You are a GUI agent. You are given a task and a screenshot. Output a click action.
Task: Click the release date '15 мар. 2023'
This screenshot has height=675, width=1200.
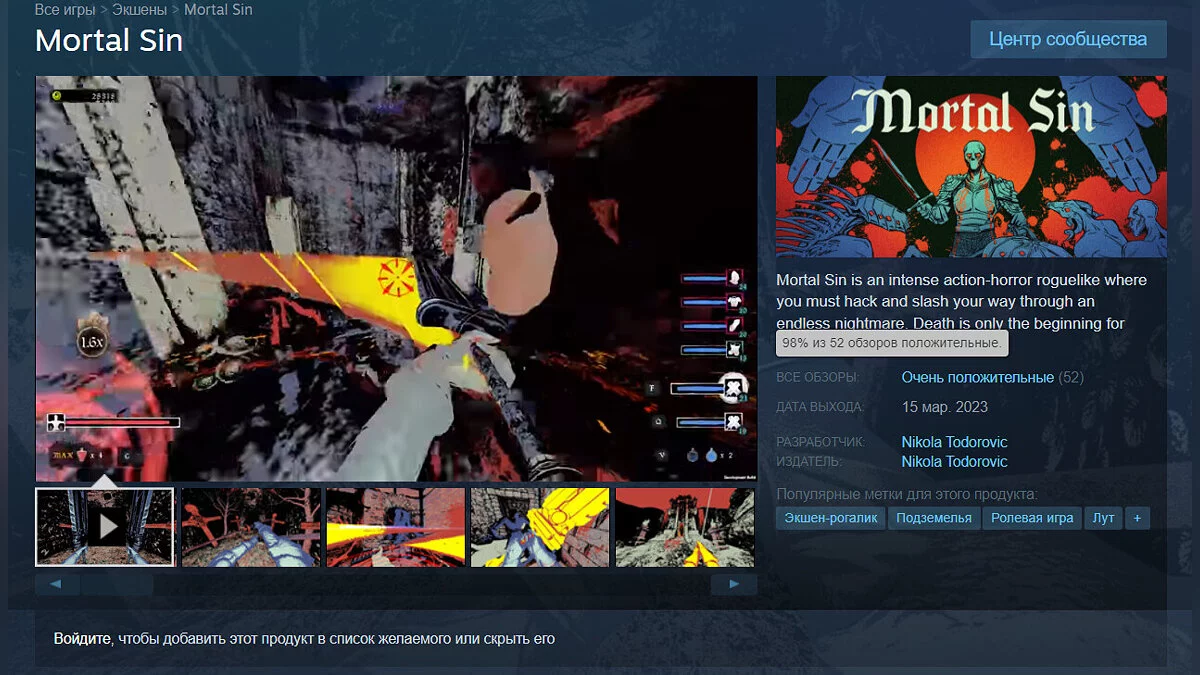(x=944, y=407)
